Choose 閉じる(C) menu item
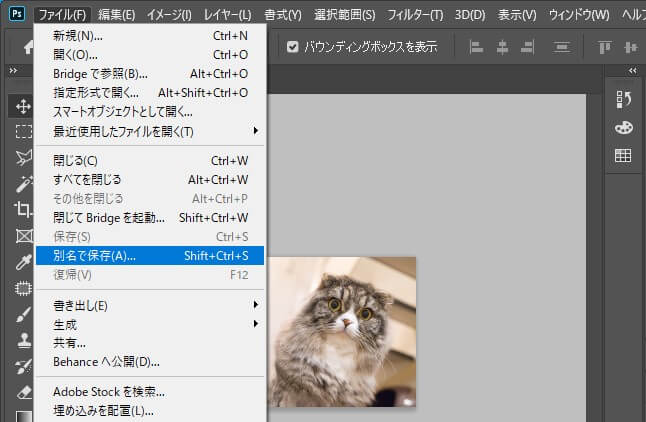This screenshot has height=422, width=646. tap(150, 160)
